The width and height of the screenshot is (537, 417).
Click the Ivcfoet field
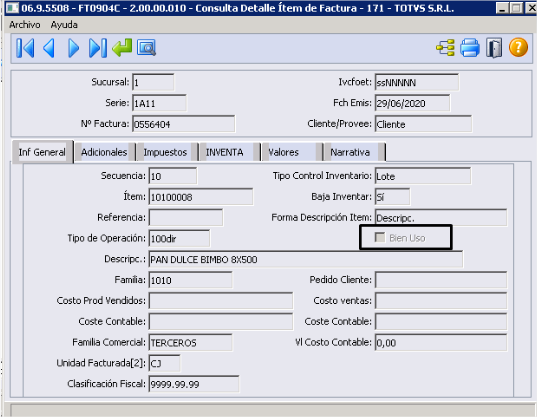[x=416, y=83]
